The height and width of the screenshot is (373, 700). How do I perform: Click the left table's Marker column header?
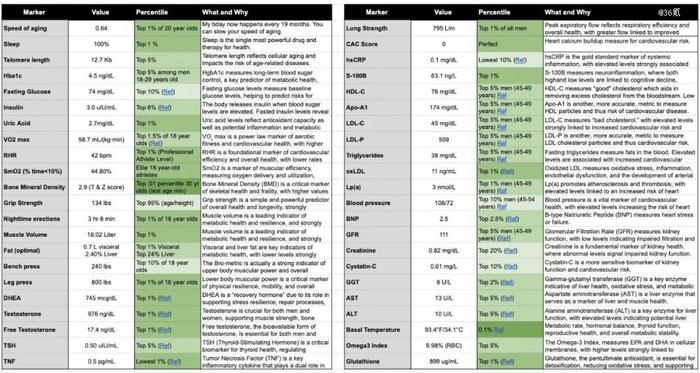click(35, 12)
